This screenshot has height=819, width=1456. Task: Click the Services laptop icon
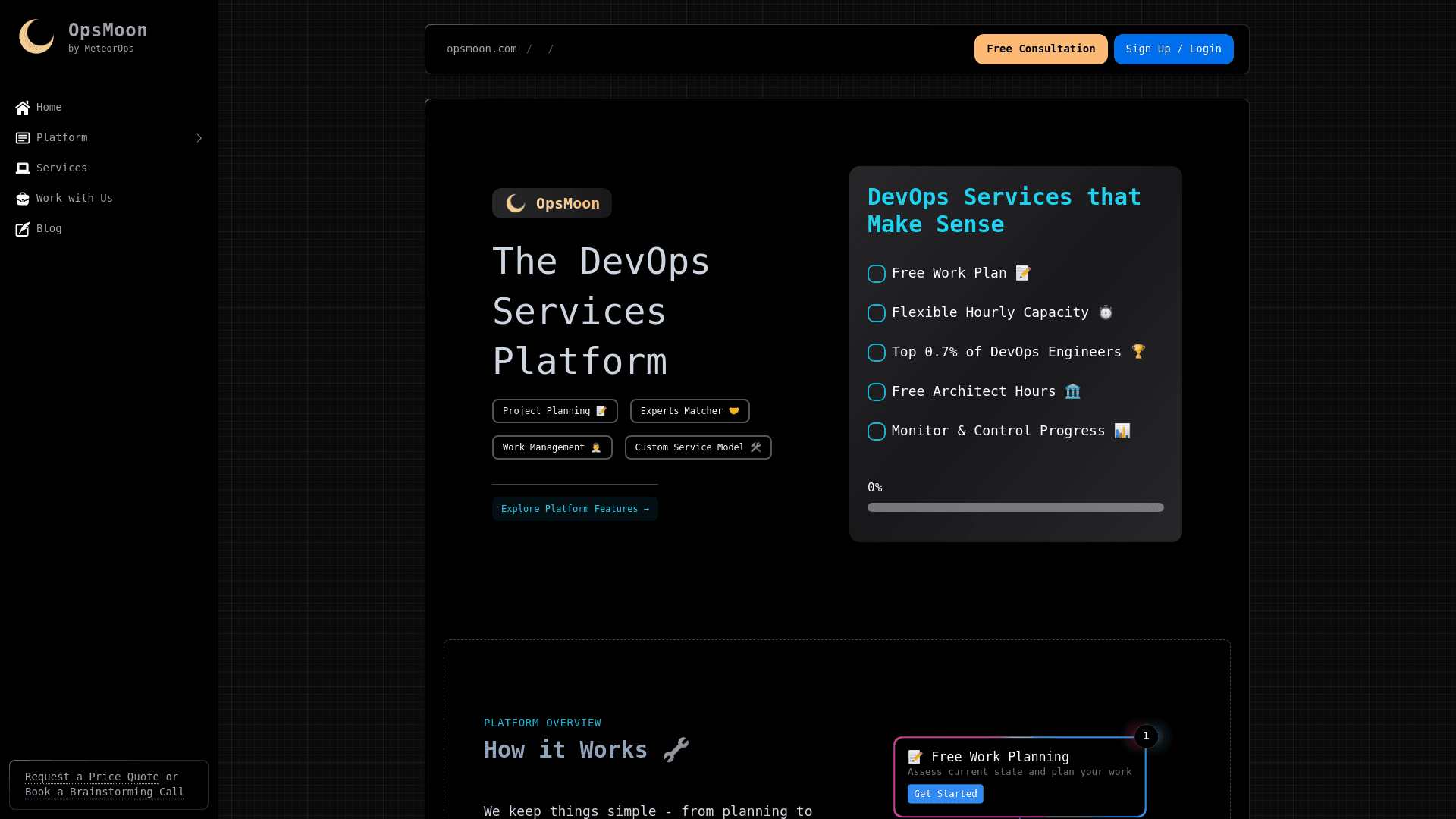point(23,168)
